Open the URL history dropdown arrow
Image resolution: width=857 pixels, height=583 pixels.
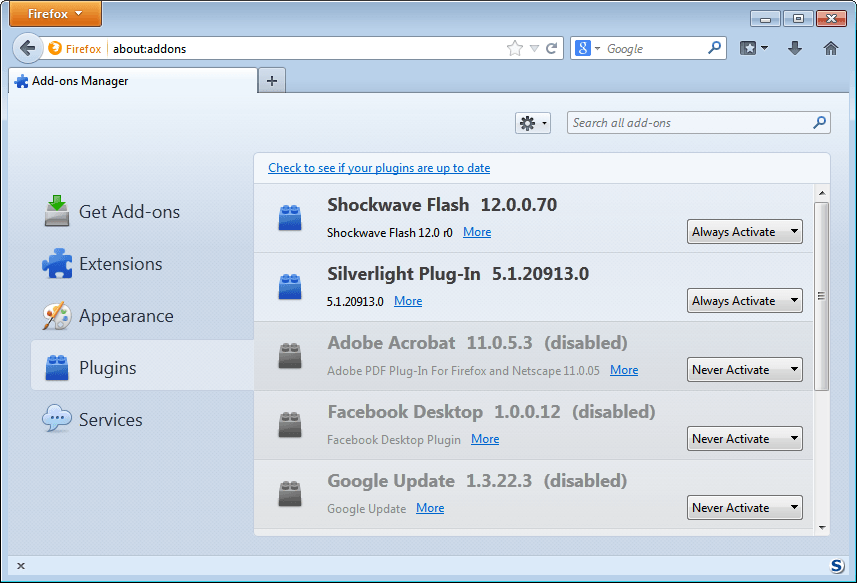tap(534, 49)
